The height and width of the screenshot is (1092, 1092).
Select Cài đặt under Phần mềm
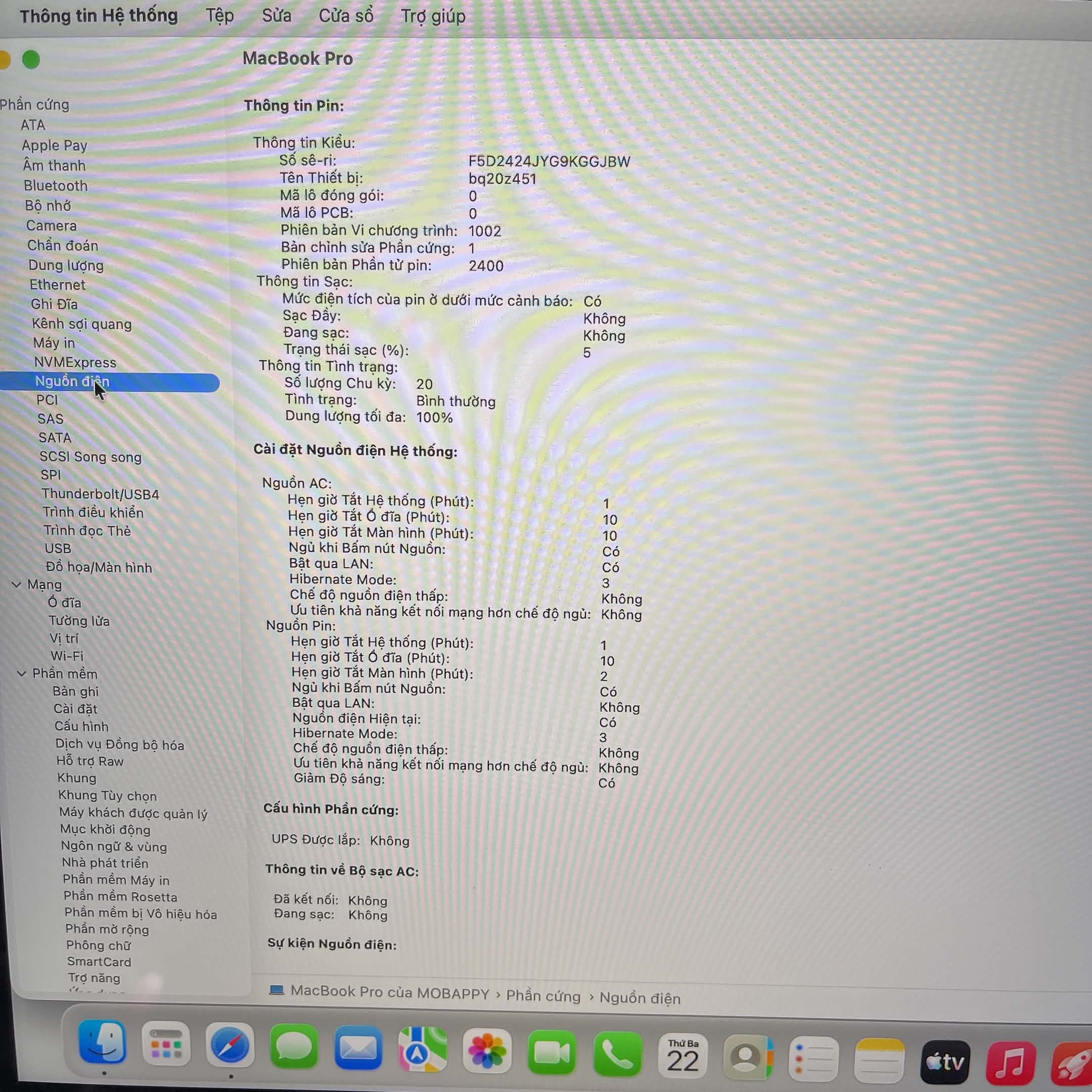pos(76,708)
